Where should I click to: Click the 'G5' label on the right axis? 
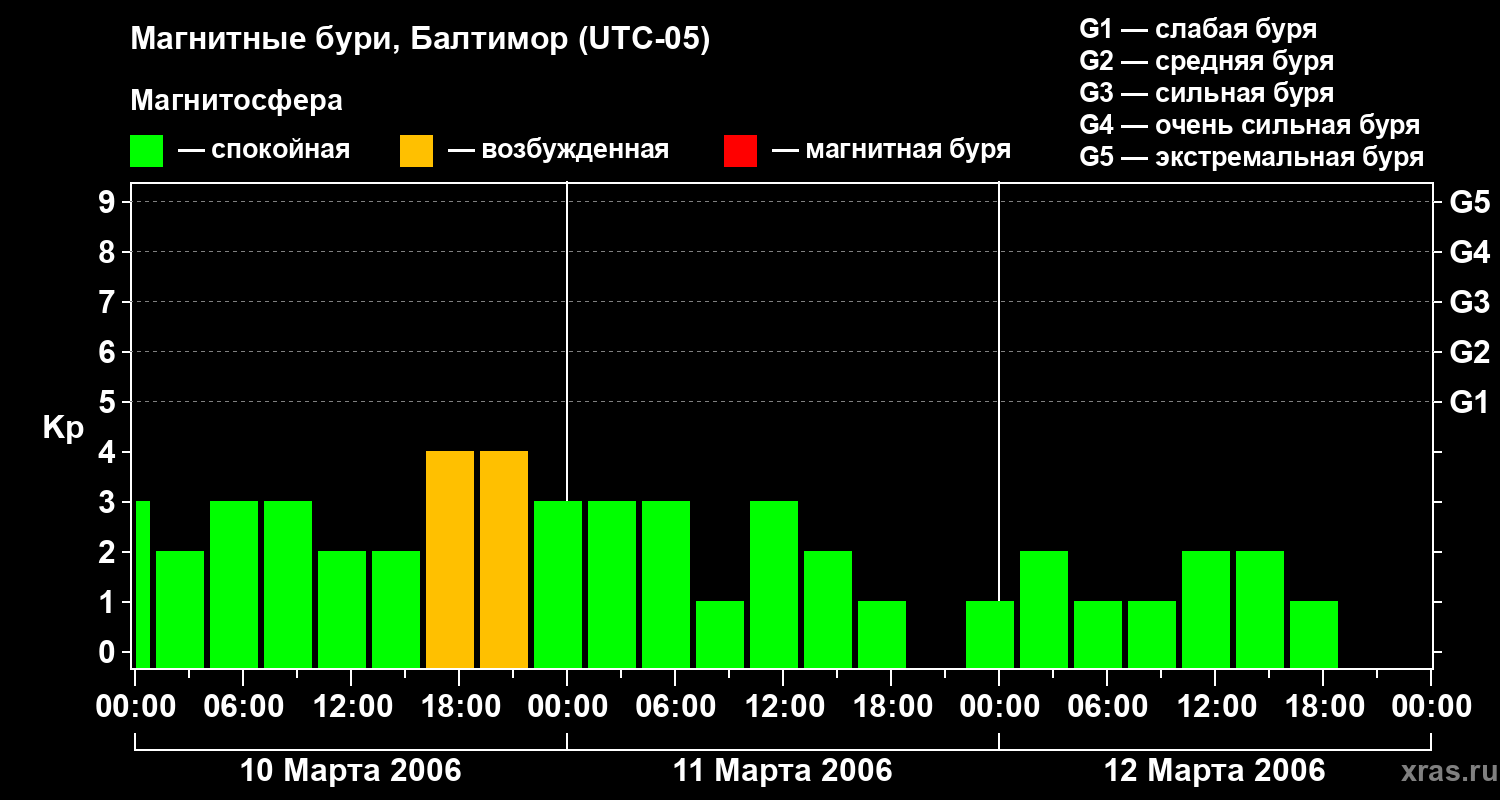click(1469, 202)
